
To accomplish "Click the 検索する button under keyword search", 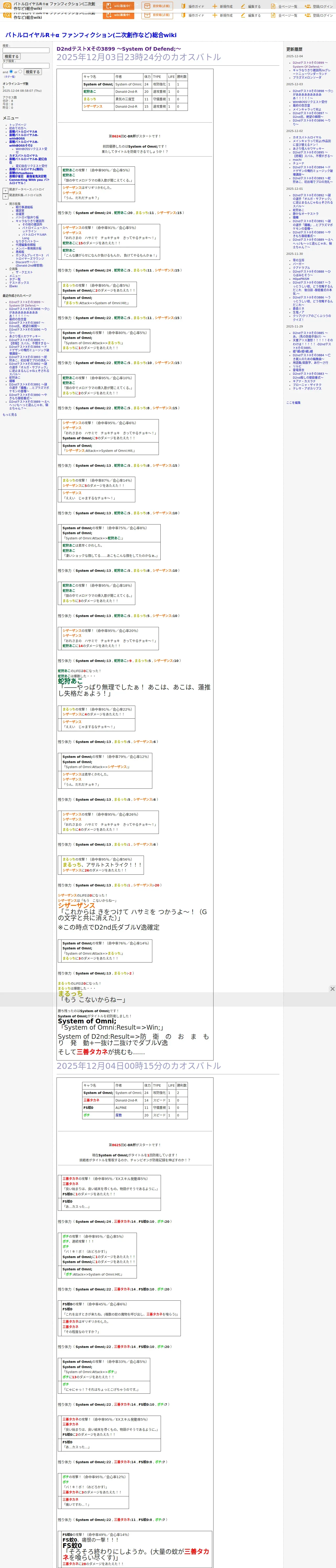I will [12, 57].
